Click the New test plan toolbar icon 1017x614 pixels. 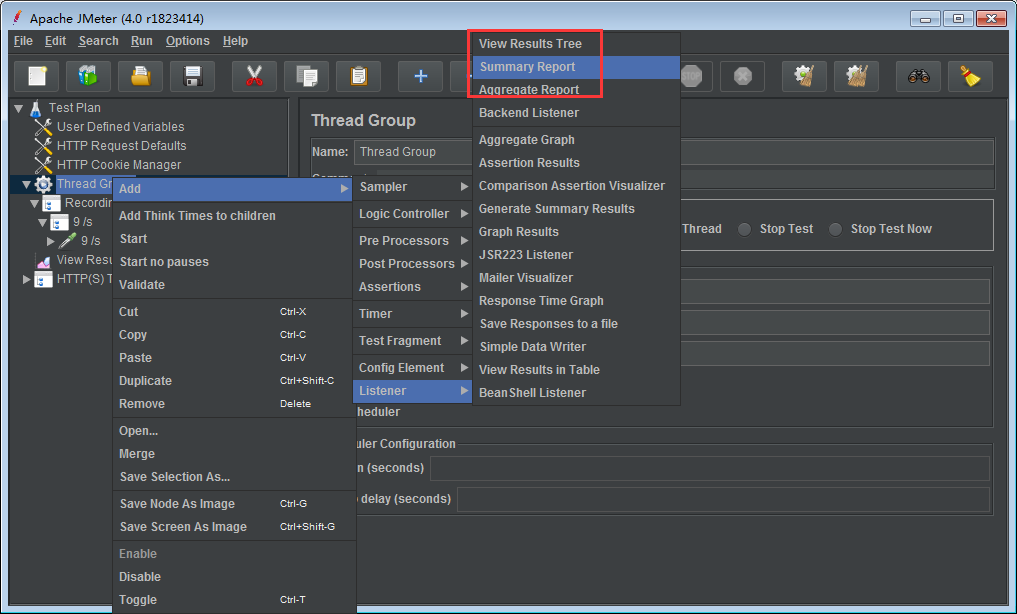point(37,77)
